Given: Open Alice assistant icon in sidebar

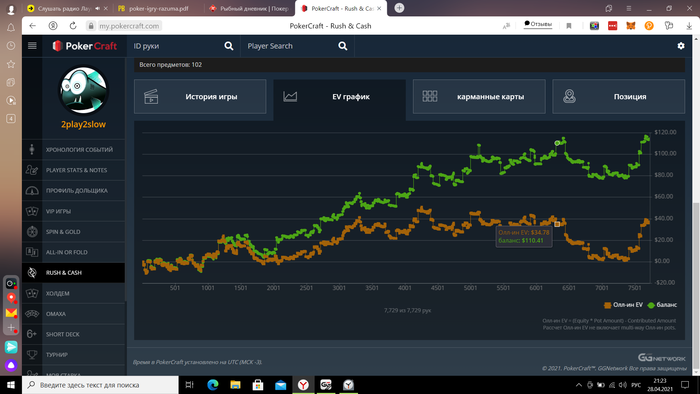Looking at the screenshot, I should click(11, 365).
